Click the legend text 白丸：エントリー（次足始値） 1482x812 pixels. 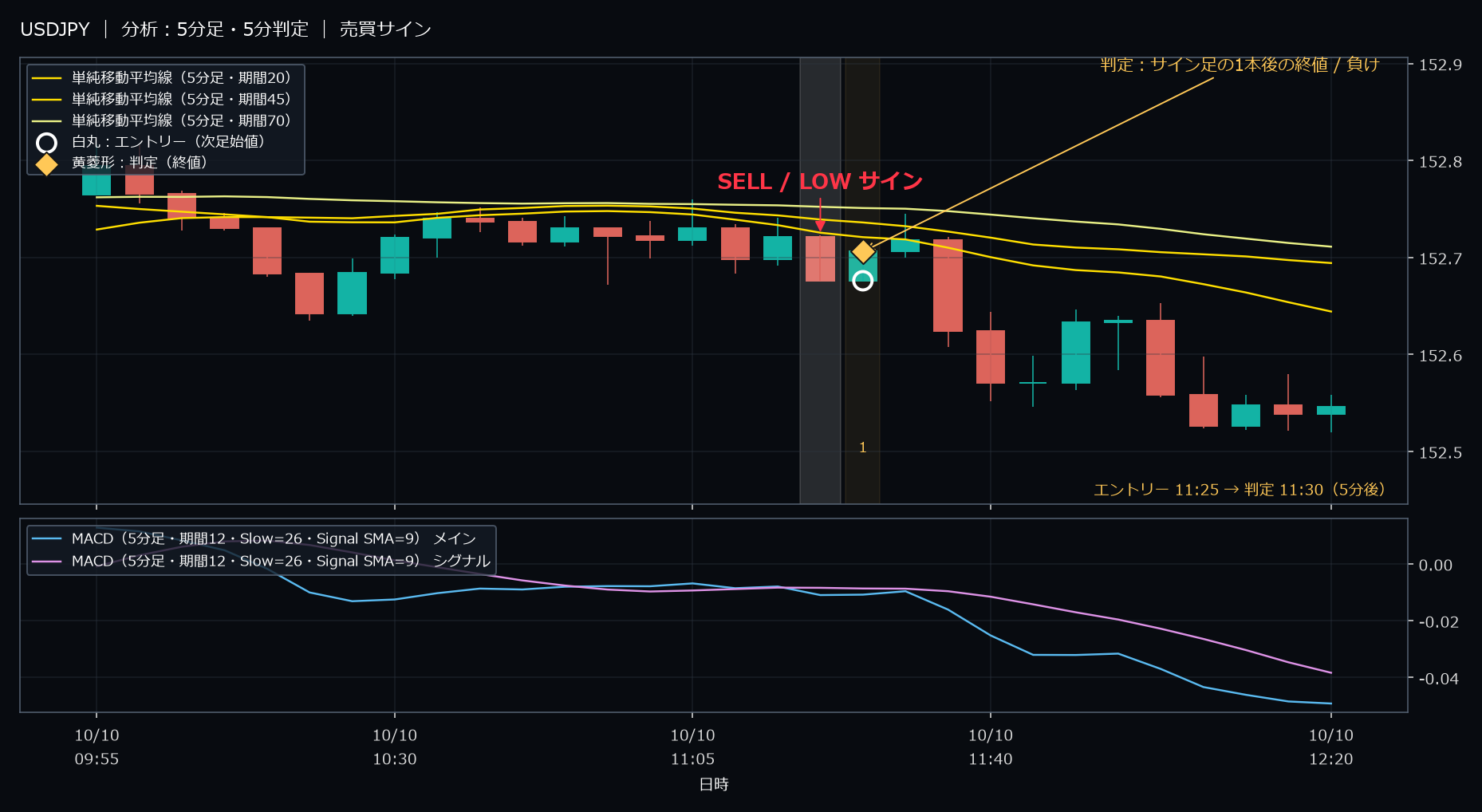[x=169, y=141]
